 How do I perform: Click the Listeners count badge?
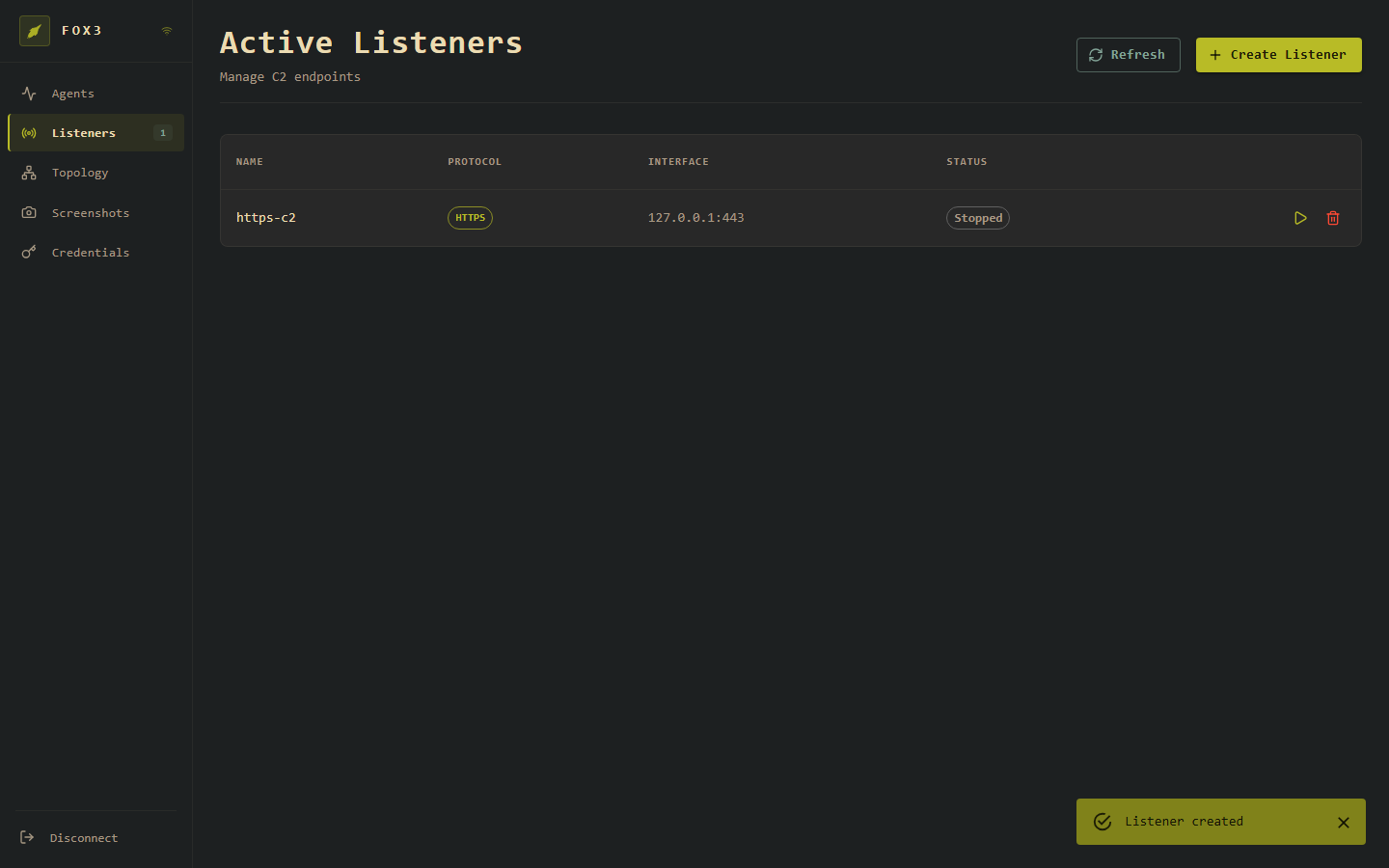click(163, 133)
